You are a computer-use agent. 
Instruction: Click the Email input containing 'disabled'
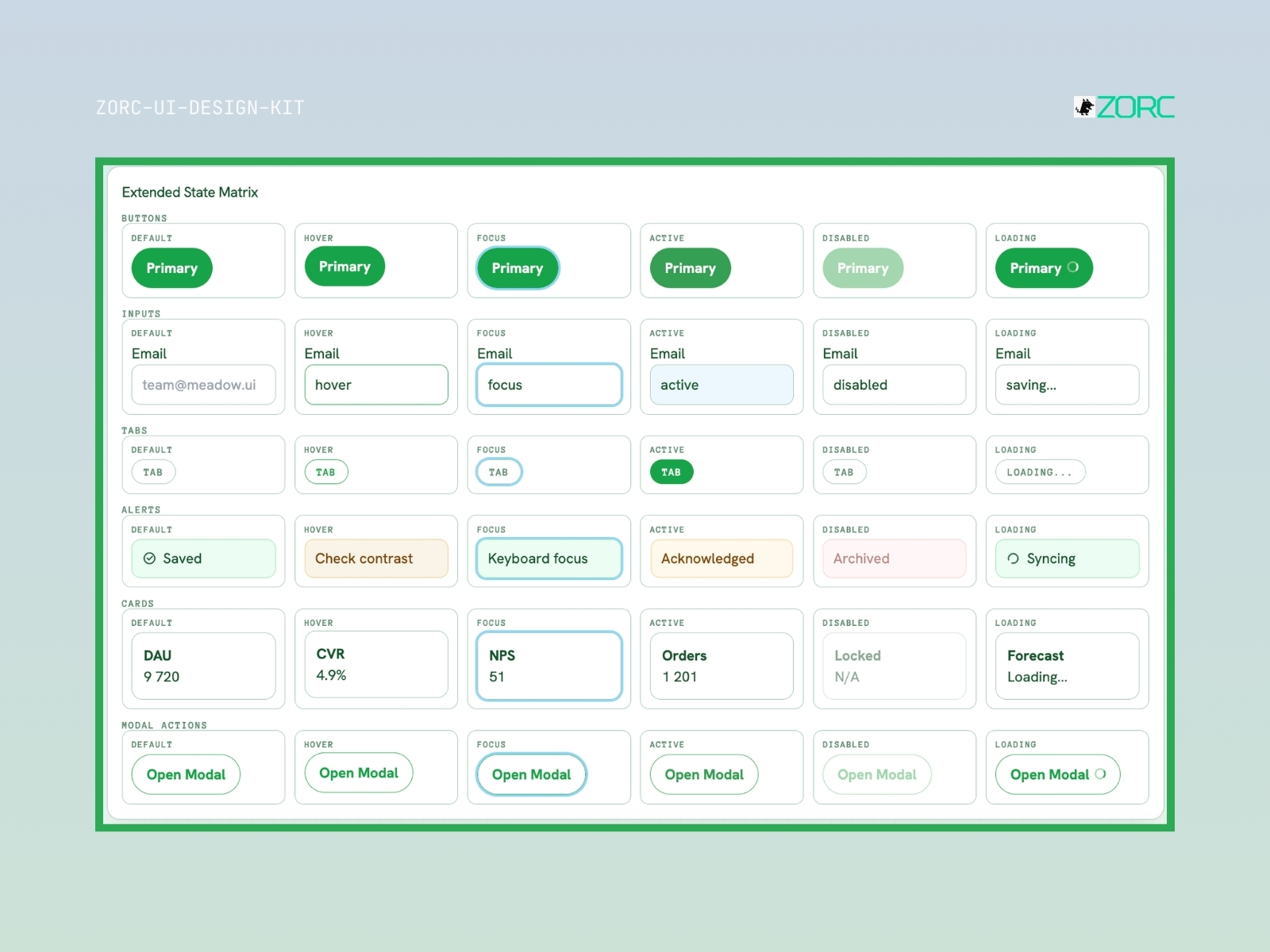click(x=895, y=385)
